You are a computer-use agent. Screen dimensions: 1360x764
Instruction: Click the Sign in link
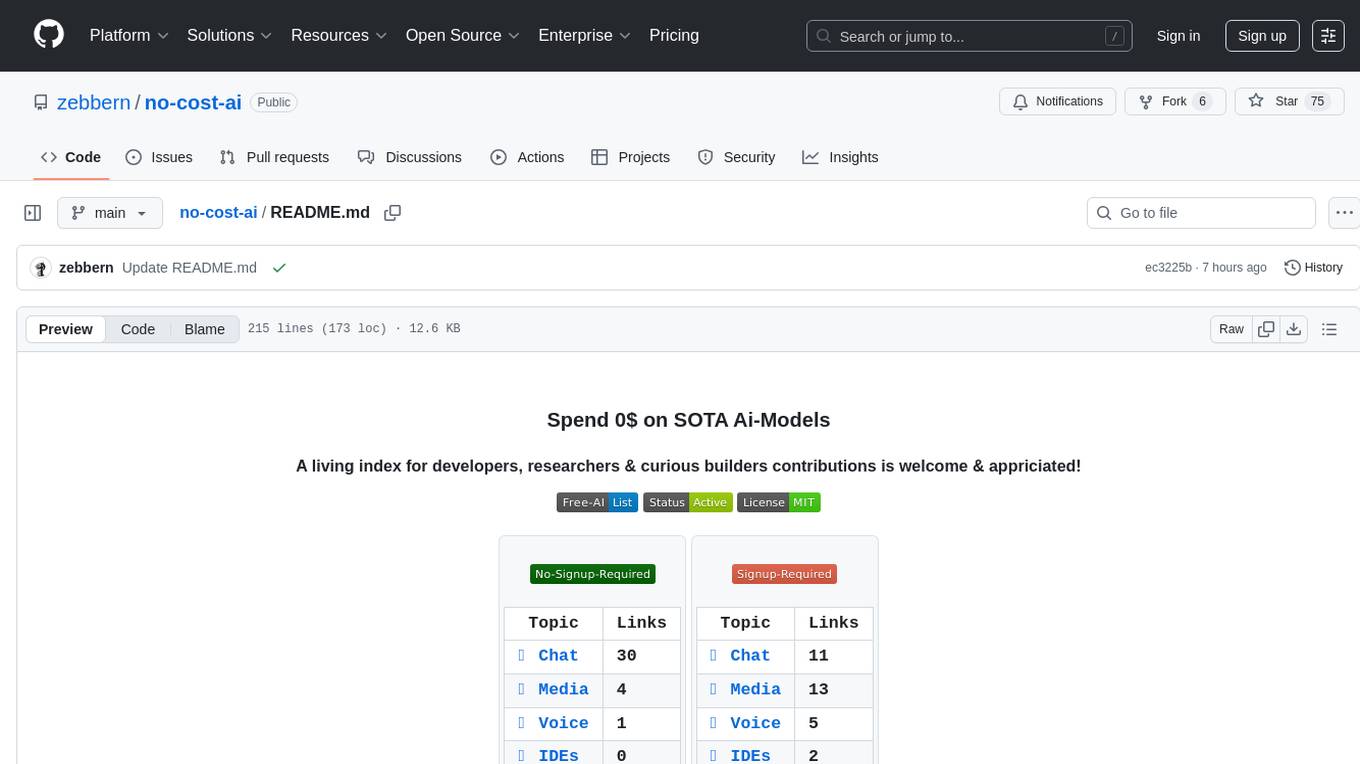point(1178,35)
